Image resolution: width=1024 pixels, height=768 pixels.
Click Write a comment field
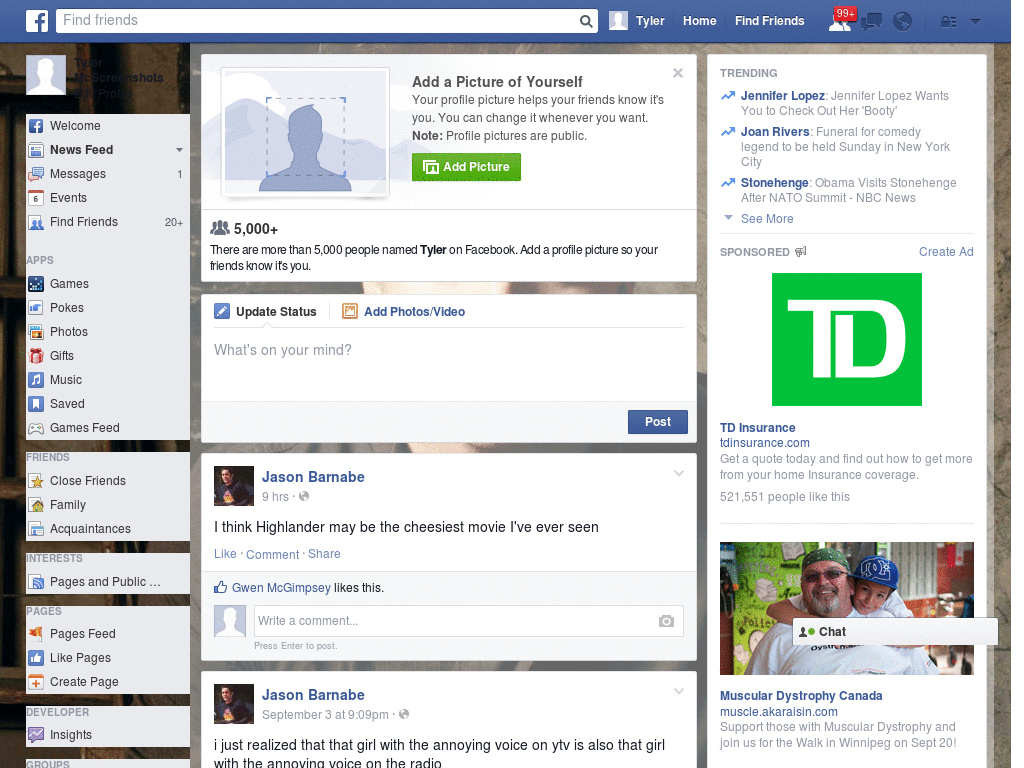(x=456, y=621)
